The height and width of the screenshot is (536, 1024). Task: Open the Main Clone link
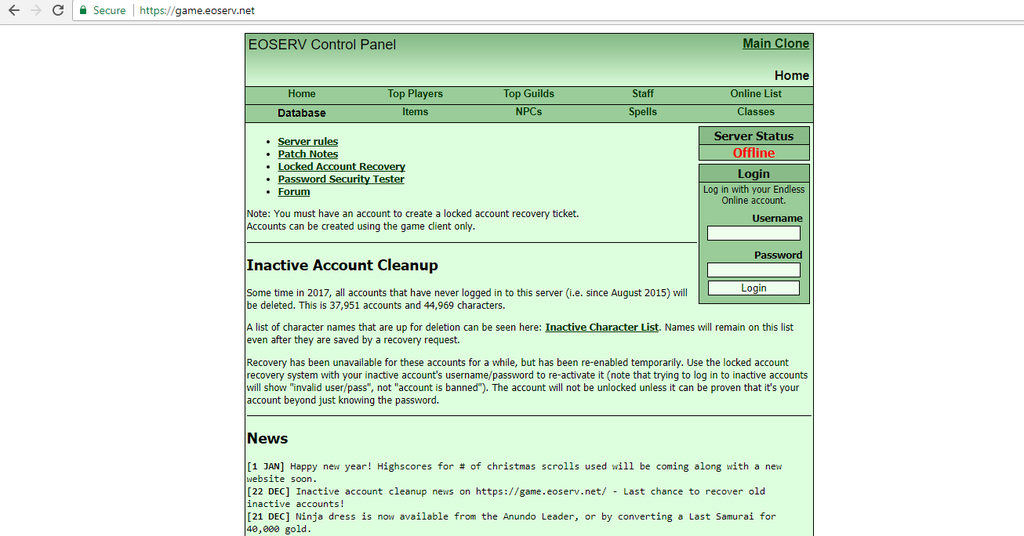tap(775, 44)
